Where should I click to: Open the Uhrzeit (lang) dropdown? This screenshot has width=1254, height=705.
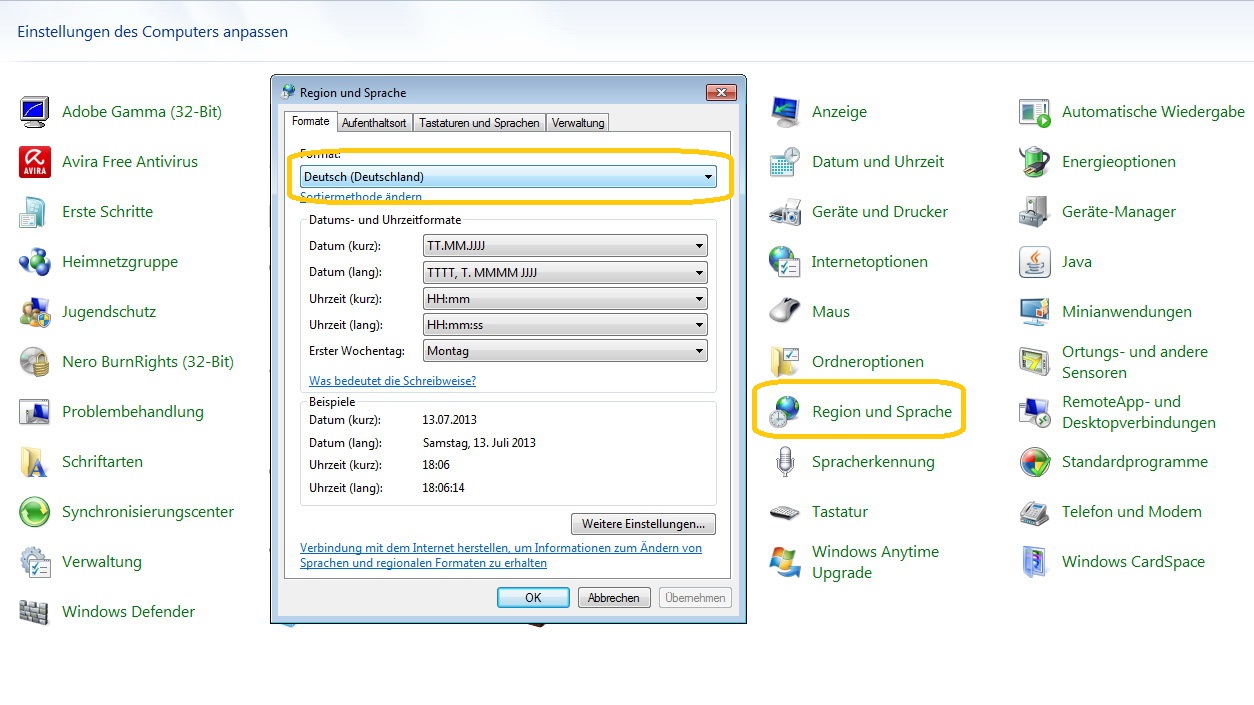click(565, 325)
